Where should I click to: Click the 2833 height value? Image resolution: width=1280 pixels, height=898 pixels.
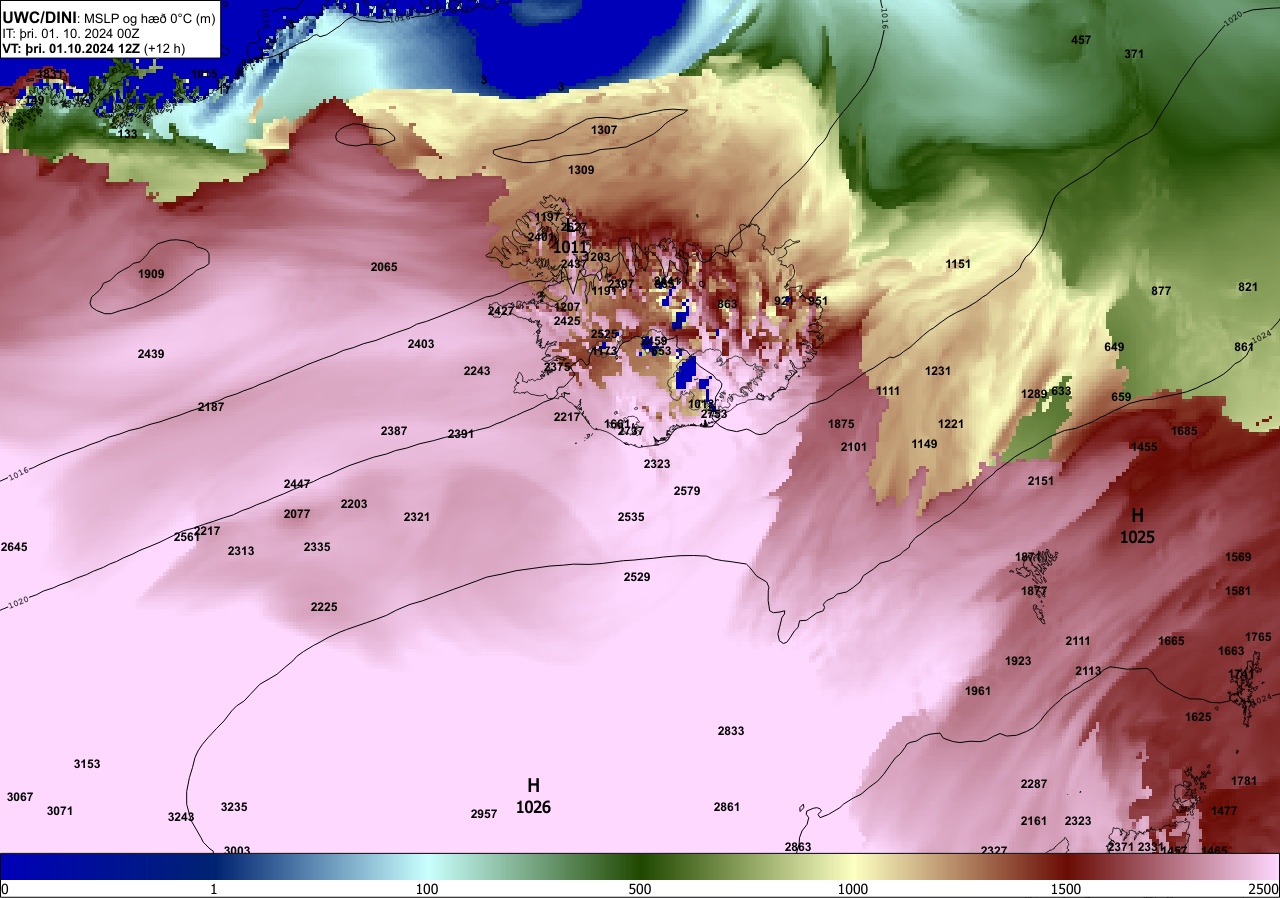coord(731,731)
